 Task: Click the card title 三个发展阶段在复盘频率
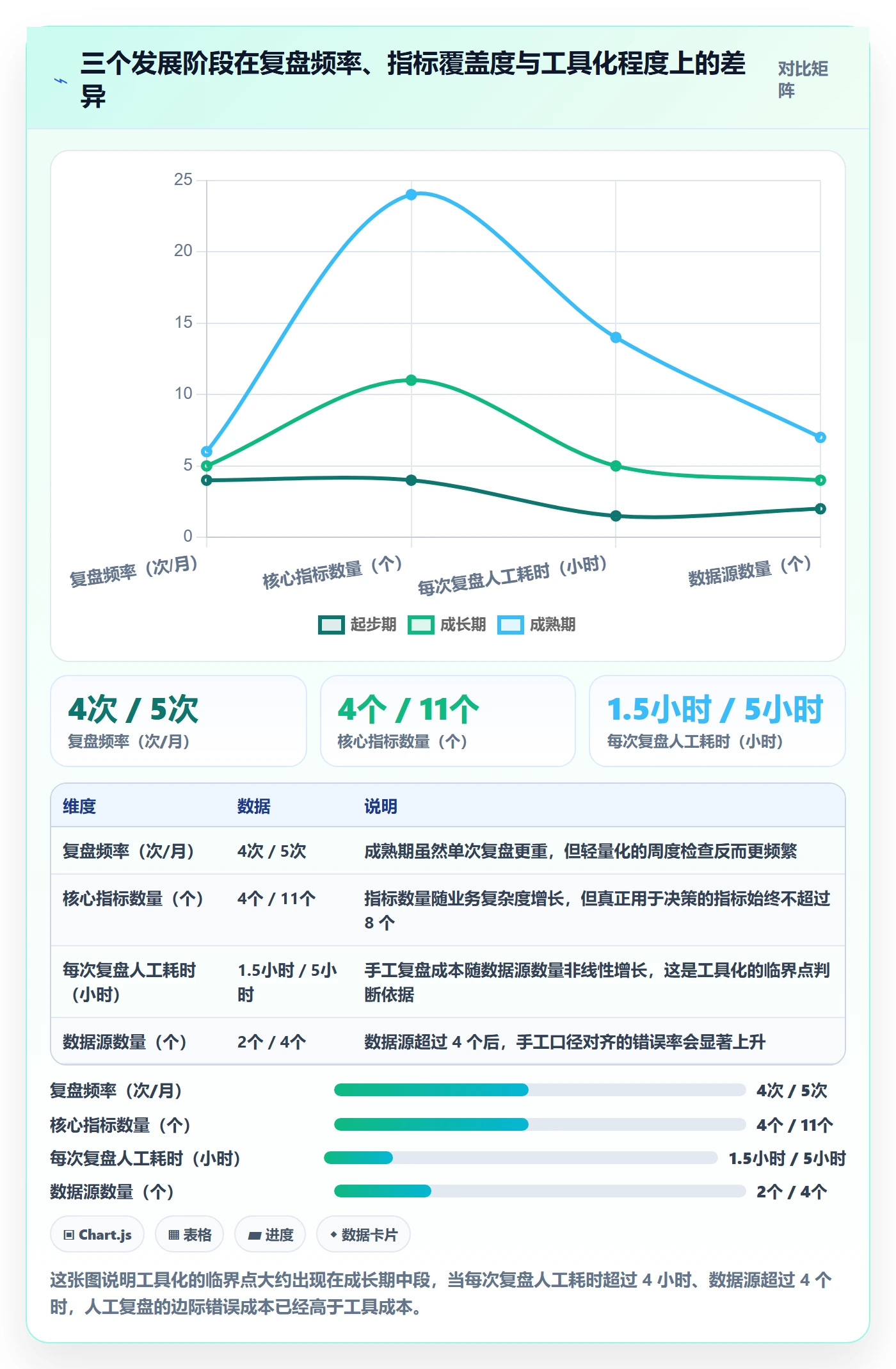coord(413,80)
